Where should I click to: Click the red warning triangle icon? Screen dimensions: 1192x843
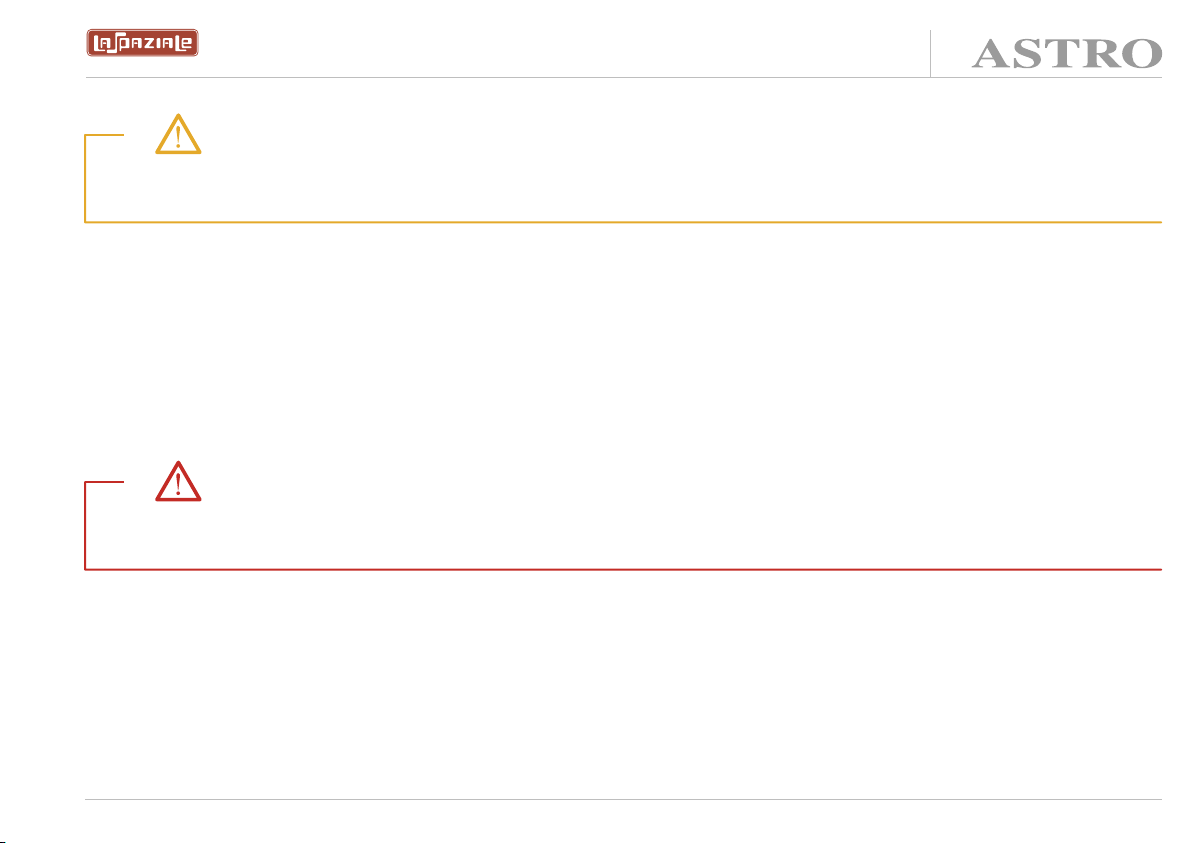(x=178, y=482)
